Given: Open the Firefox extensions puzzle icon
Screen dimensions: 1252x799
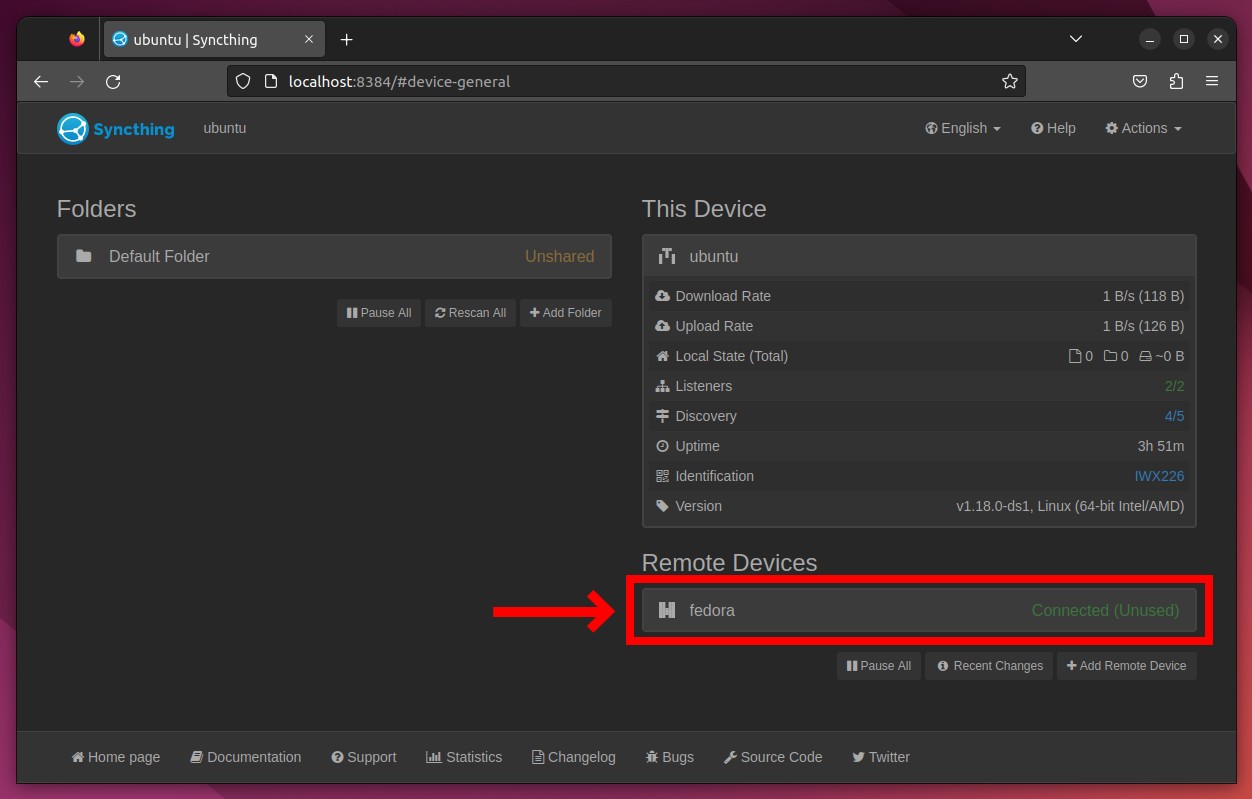Looking at the screenshot, I should pos(1176,81).
